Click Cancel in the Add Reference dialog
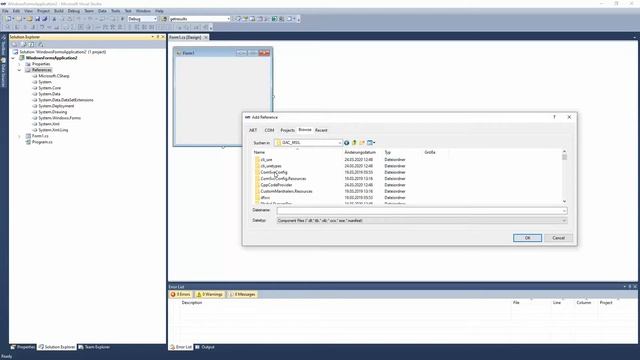The height and width of the screenshot is (360, 640). pos(558,238)
